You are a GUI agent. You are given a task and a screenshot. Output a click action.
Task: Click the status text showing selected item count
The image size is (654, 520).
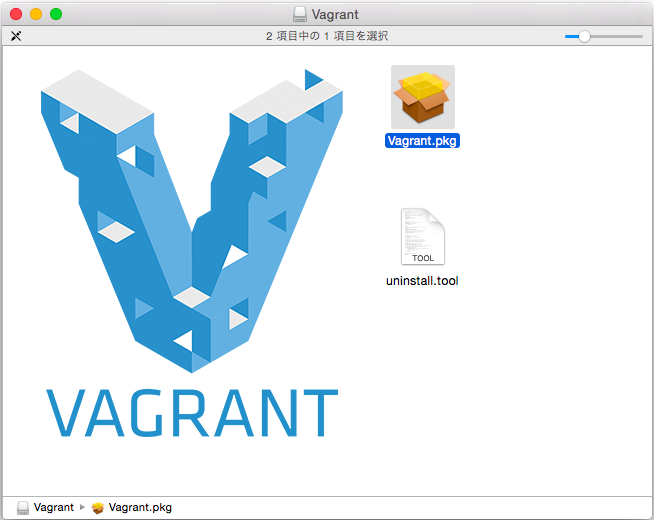(x=327, y=36)
